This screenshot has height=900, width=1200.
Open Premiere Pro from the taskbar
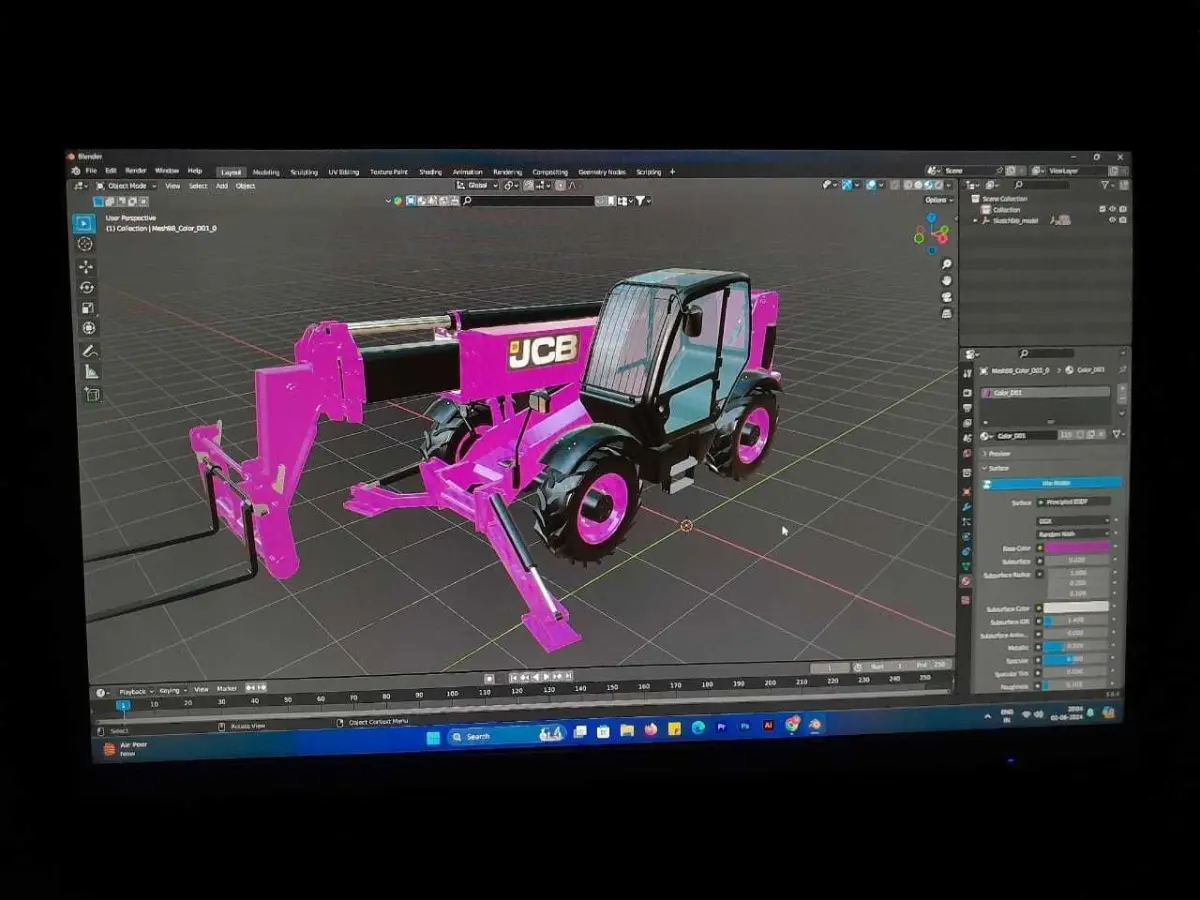[x=722, y=727]
